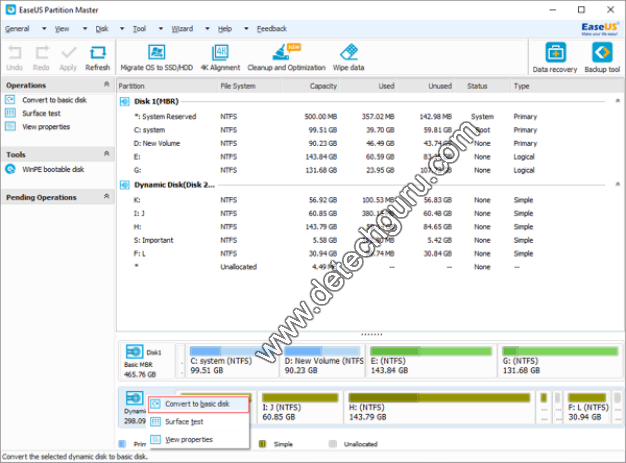Open the Help menu

click(225, 29)
